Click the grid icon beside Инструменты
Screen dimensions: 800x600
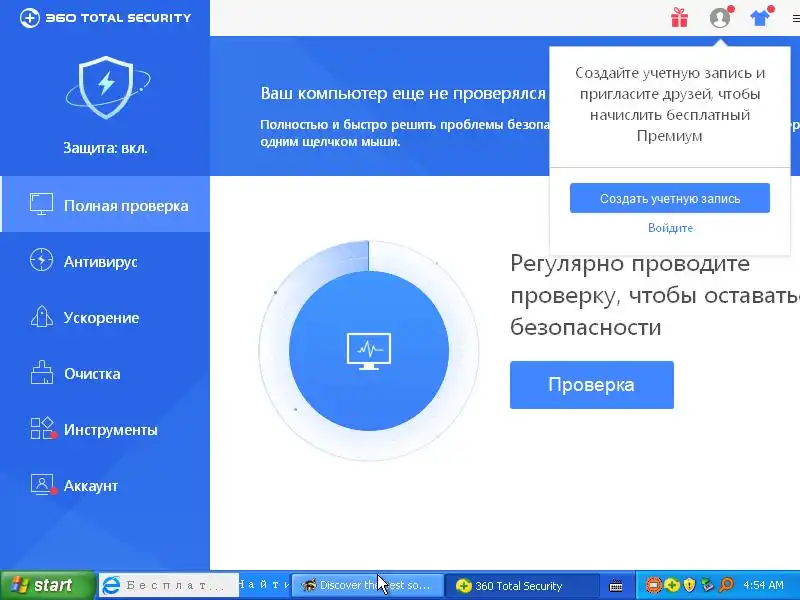[x=42, y=429]
